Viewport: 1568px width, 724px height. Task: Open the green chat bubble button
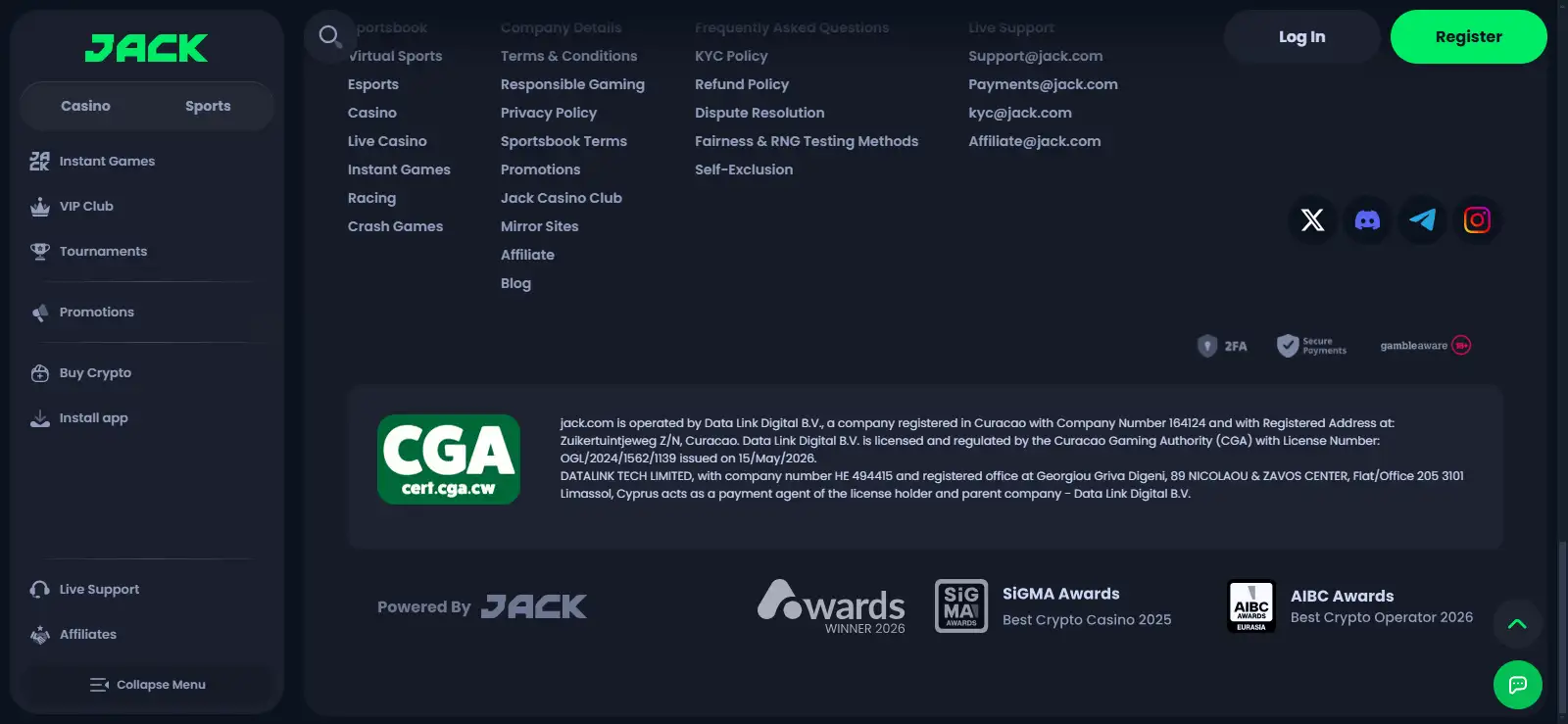click(x=1517, y=684)
